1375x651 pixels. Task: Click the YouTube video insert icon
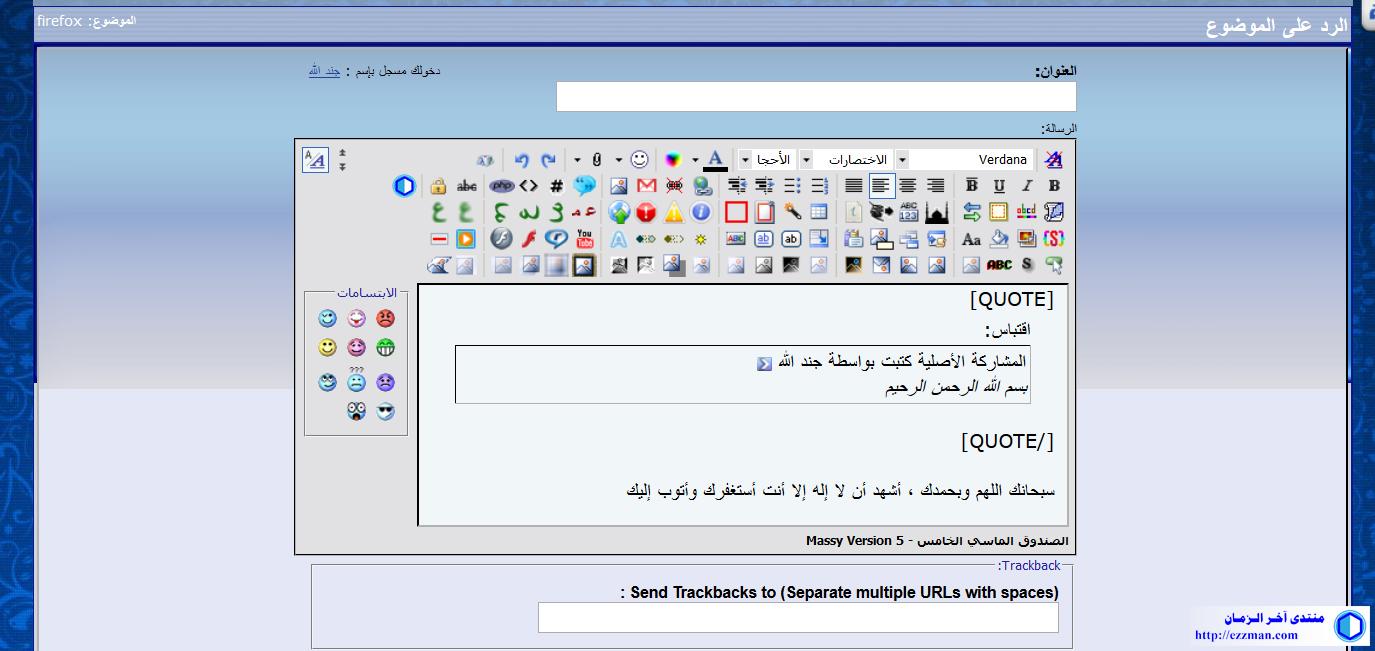pos(585,239)
